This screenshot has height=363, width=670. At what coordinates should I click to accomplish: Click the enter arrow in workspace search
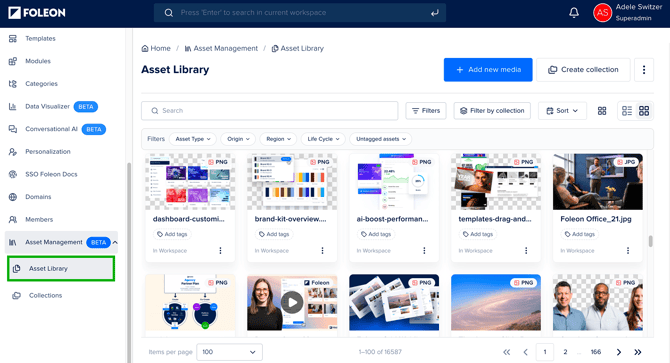tap(435, 13)
